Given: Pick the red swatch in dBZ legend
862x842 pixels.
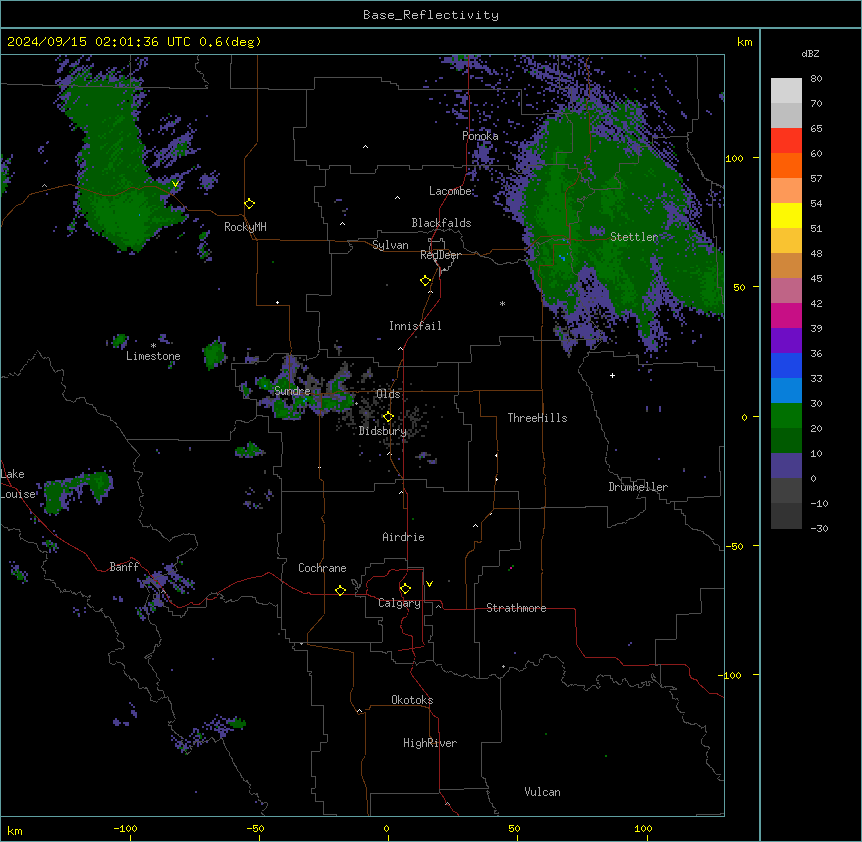Looking at the screenshot, I should (786, 141).
